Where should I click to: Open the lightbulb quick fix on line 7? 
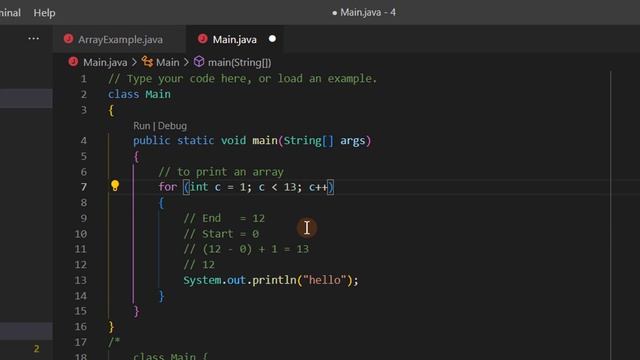[115, 186]
